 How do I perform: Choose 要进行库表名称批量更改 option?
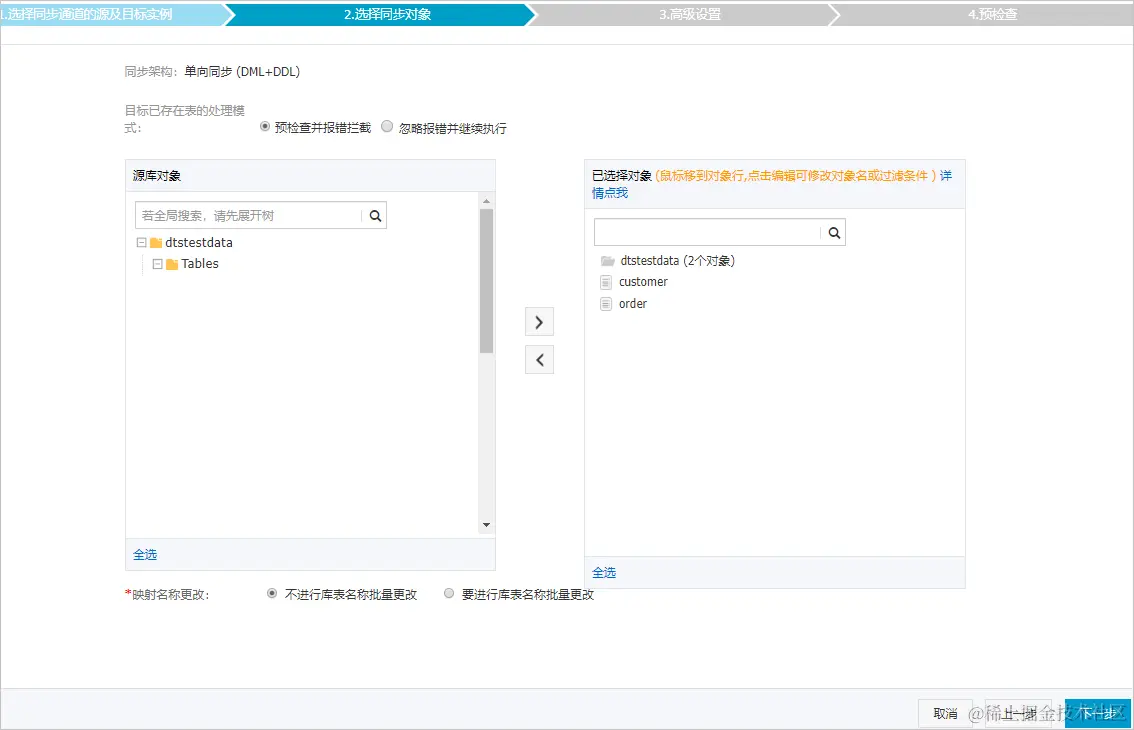449,593
